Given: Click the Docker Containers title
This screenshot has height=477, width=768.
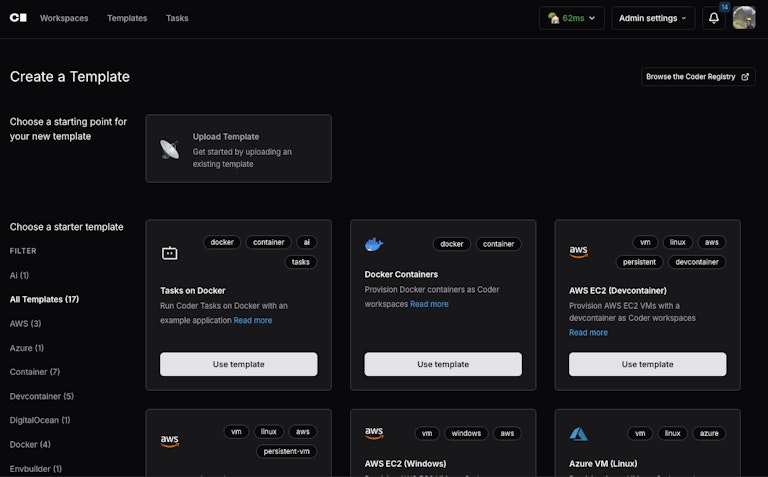Looking at the screenshot, I should point(401,274).
